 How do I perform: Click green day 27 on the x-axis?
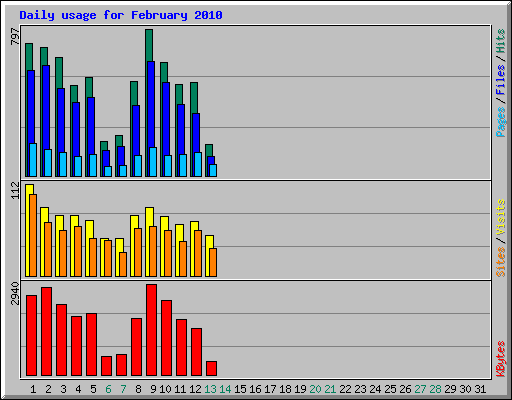tap(420, 389)
